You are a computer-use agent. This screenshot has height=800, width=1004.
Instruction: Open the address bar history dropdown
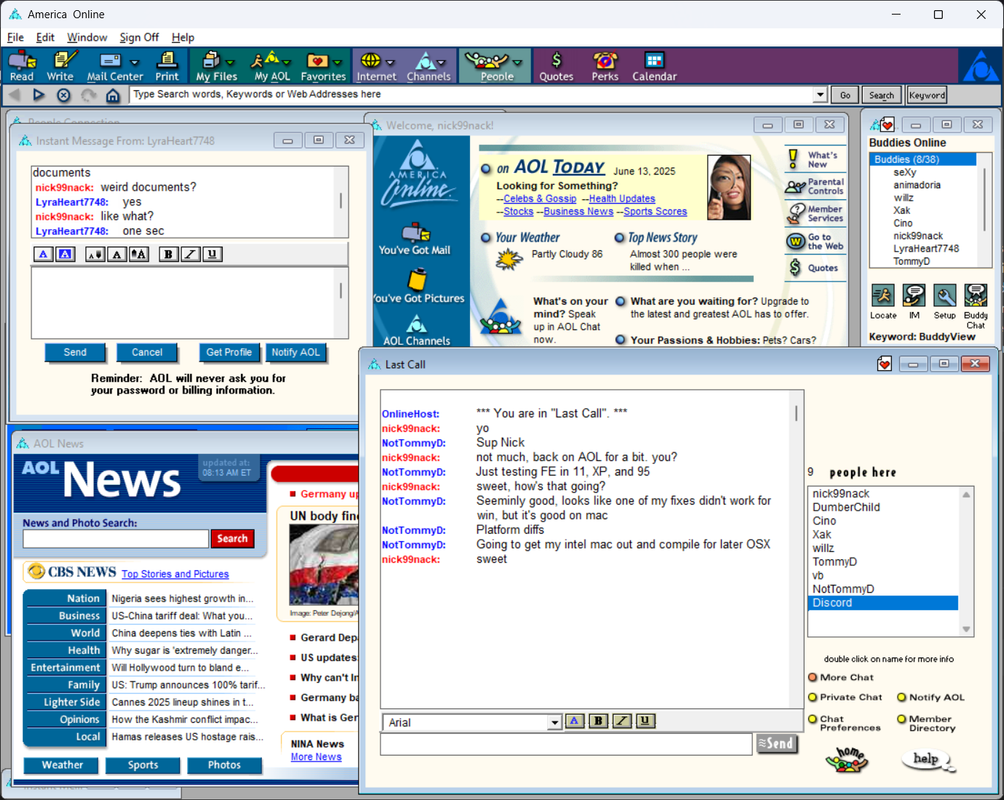[x=820, y=95]
